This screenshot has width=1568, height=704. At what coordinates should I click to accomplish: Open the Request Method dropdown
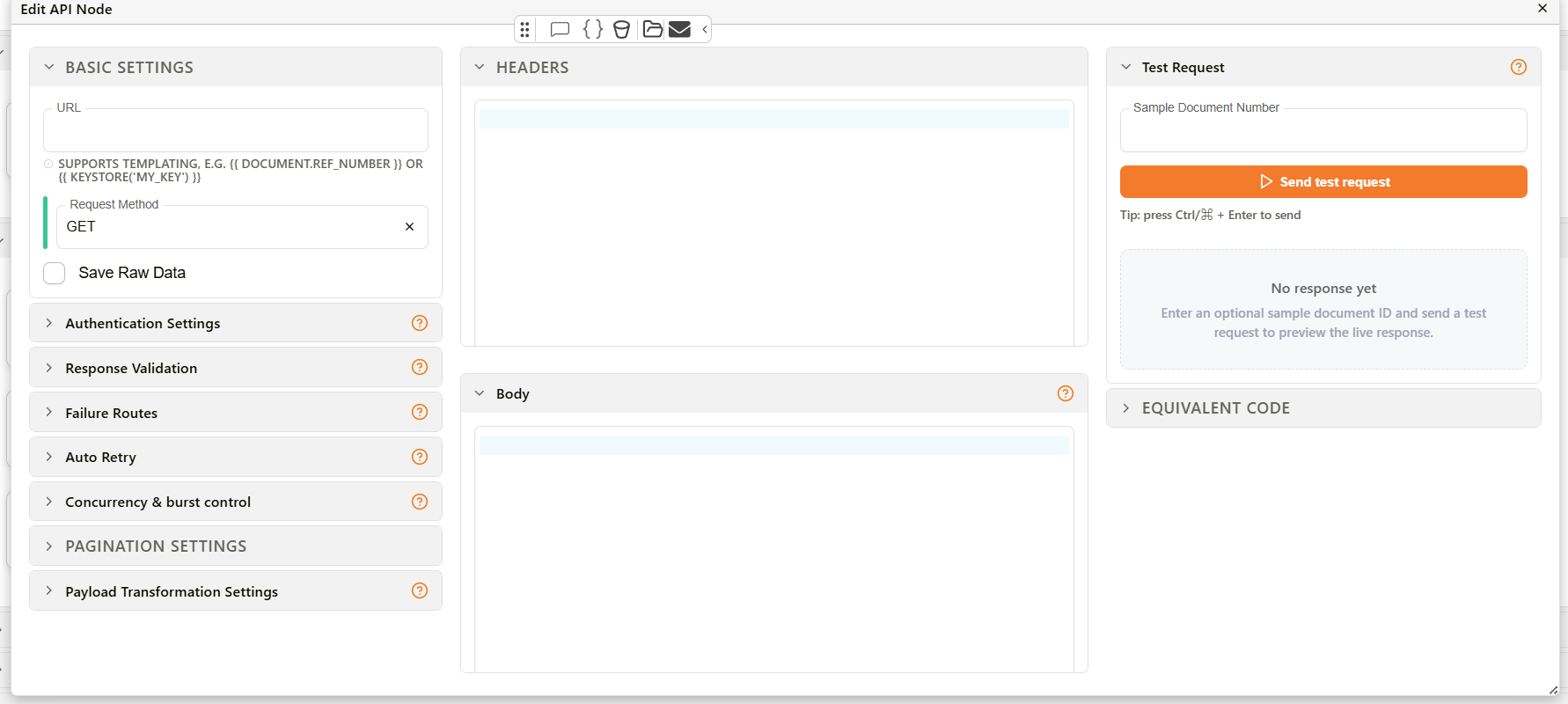pos(242,227)
